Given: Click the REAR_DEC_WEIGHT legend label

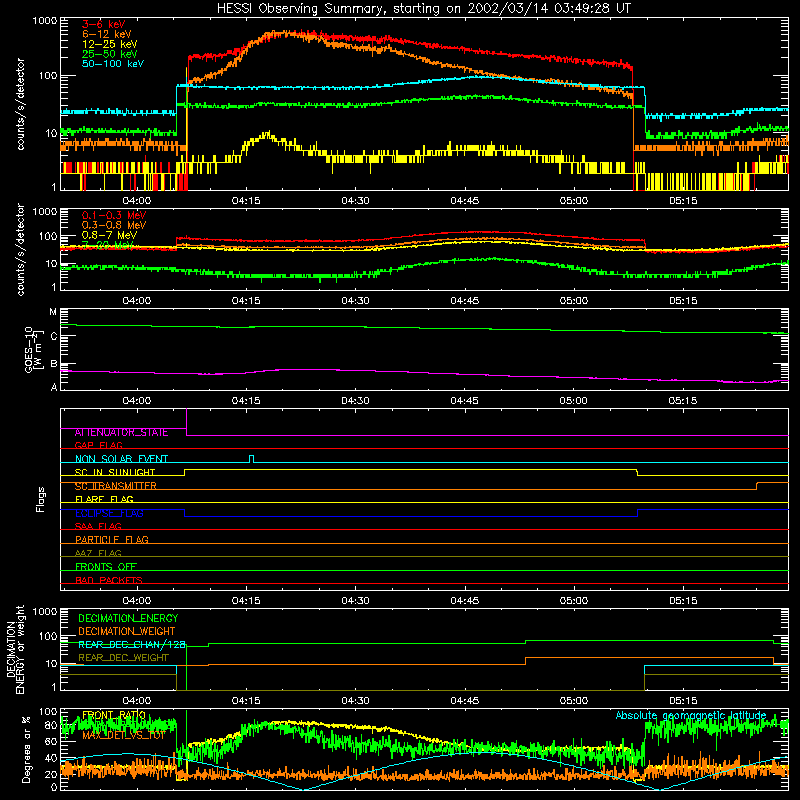Looking at the screenshot, I should coord(123,658).
